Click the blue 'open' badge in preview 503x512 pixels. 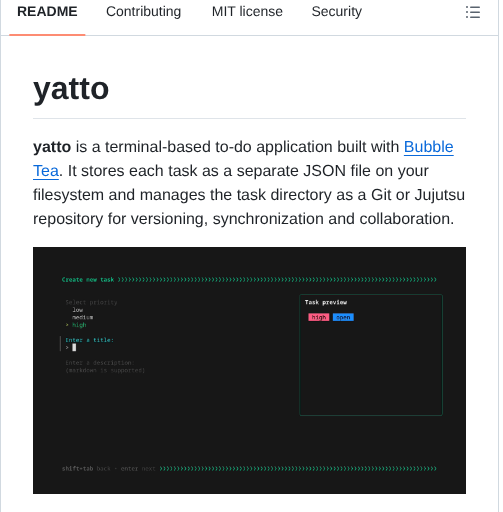[x=343, y=317]
